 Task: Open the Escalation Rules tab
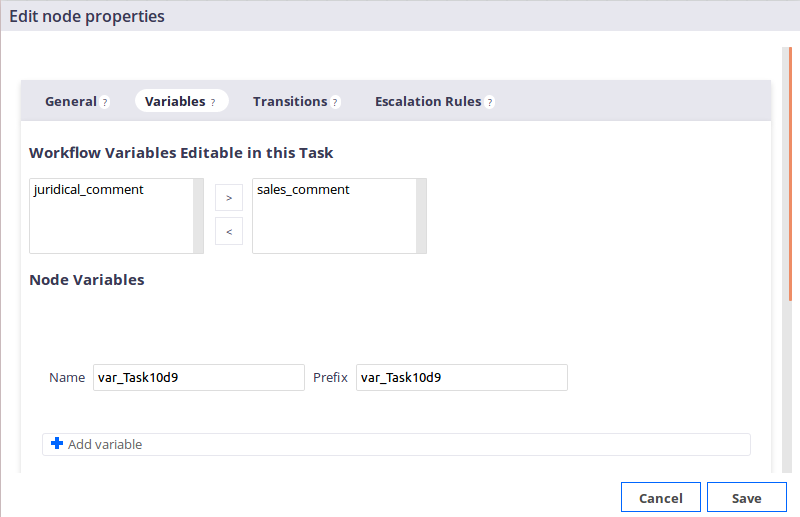pos(428,102)
